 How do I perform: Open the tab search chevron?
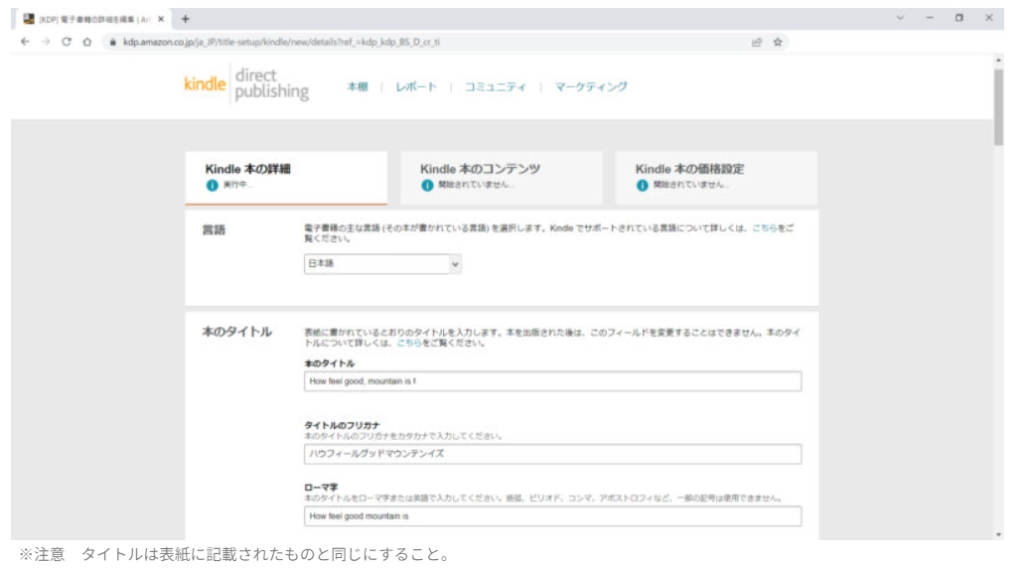pyautogui.click(x=901, y=18)
